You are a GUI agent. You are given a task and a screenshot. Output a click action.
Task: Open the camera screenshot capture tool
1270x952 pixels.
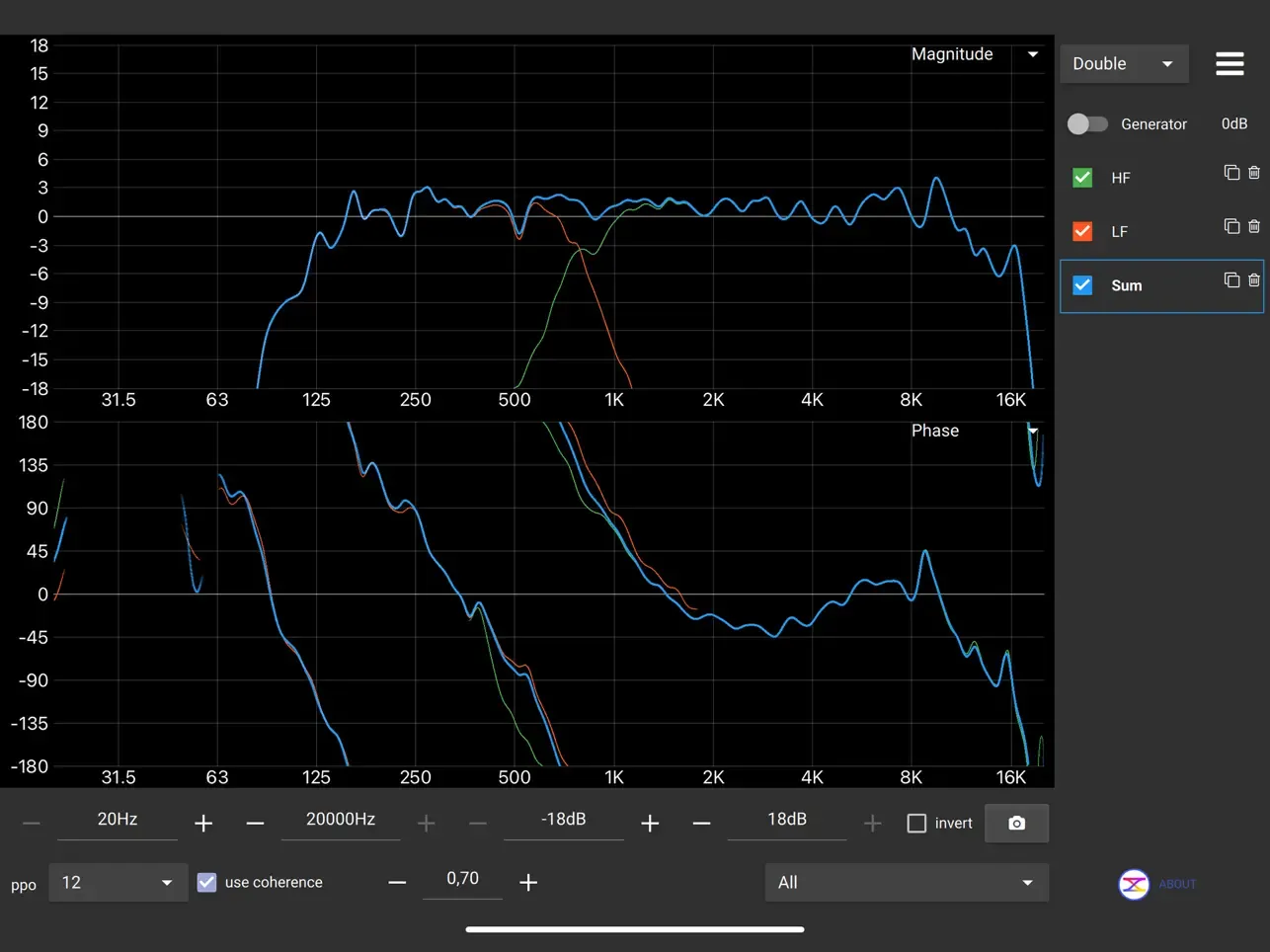coord(1016,823)
